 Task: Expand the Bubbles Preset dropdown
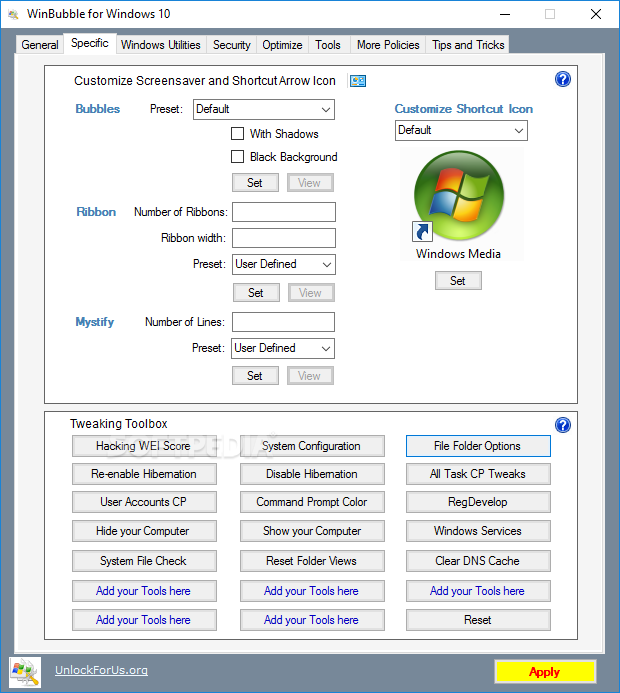tap(264, 109)
